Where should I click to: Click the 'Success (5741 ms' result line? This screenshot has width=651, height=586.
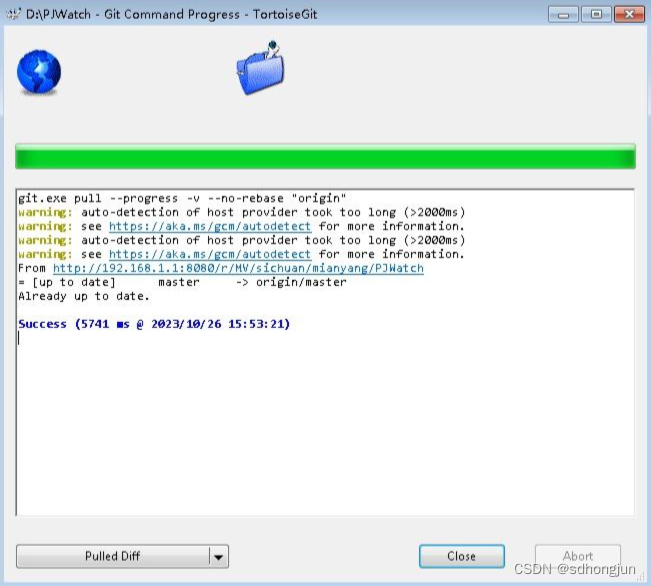coord(154,324)
